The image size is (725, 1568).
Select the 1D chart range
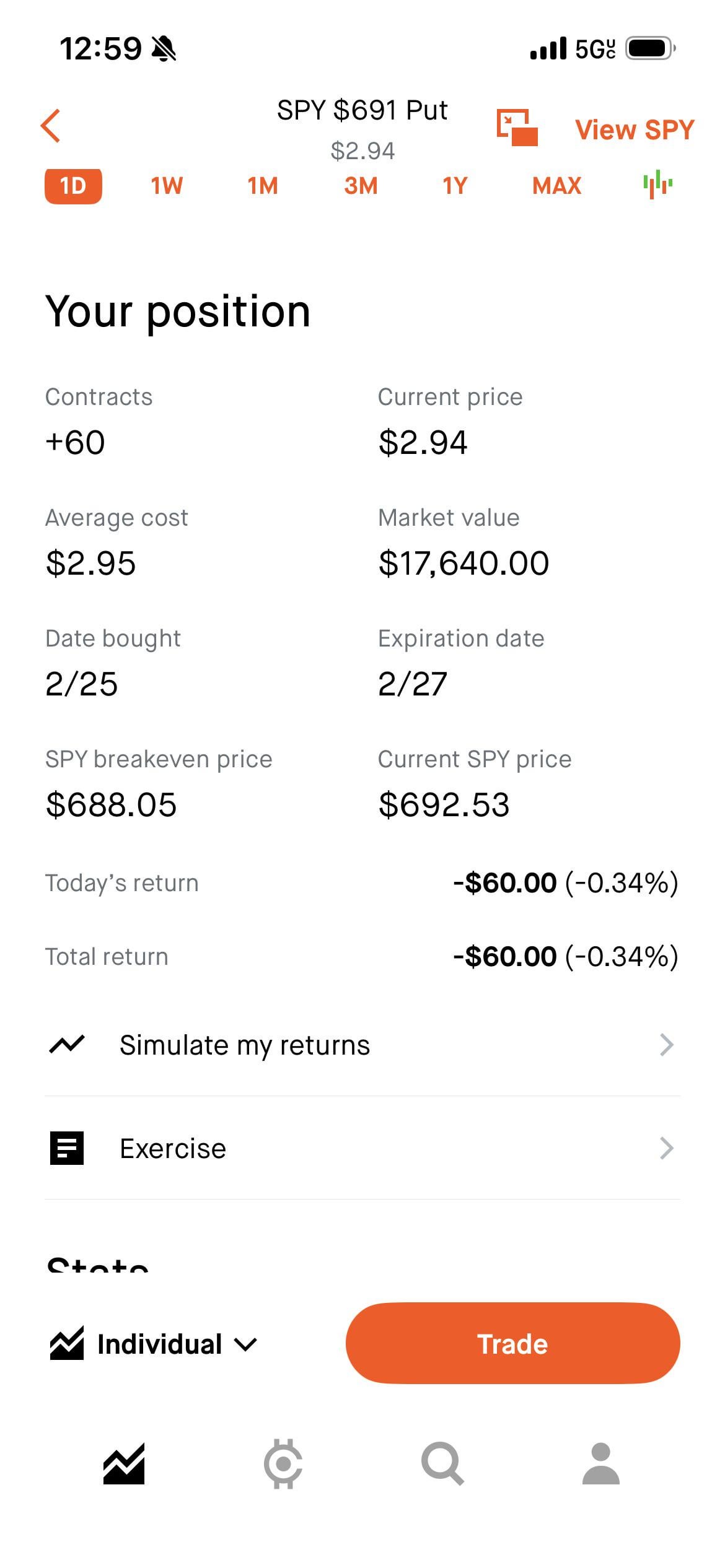(x=73, y=186)
